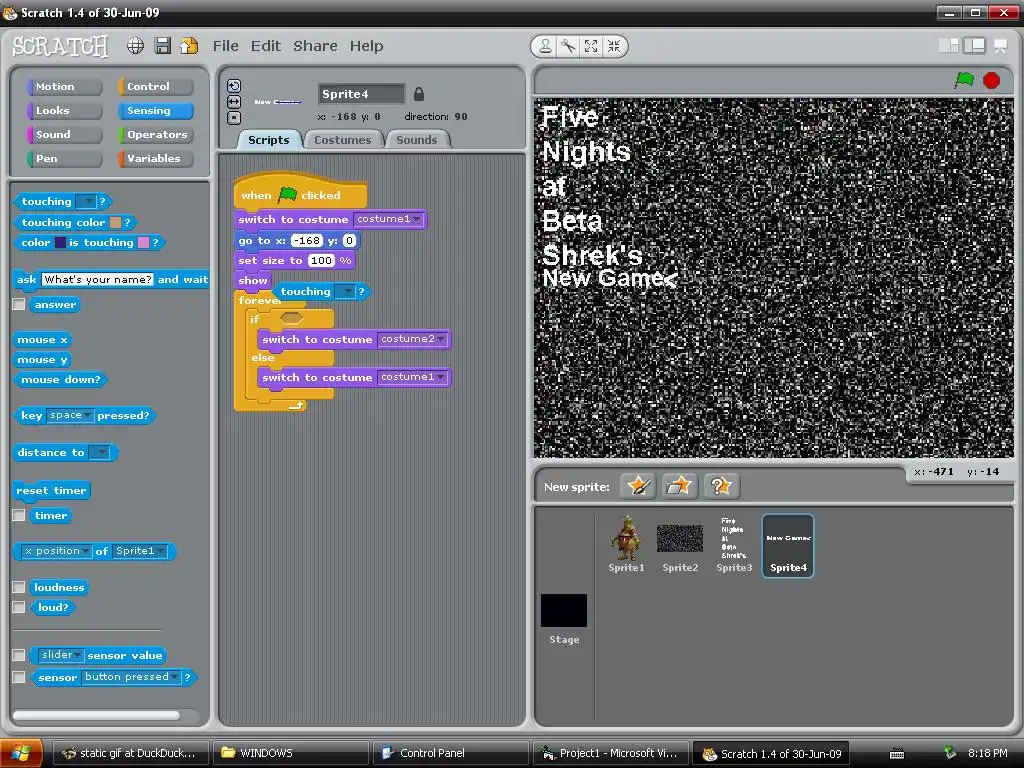Open distance to block dropdown
This screenshot has height=768, width=1024.
(x=99, y=453)
